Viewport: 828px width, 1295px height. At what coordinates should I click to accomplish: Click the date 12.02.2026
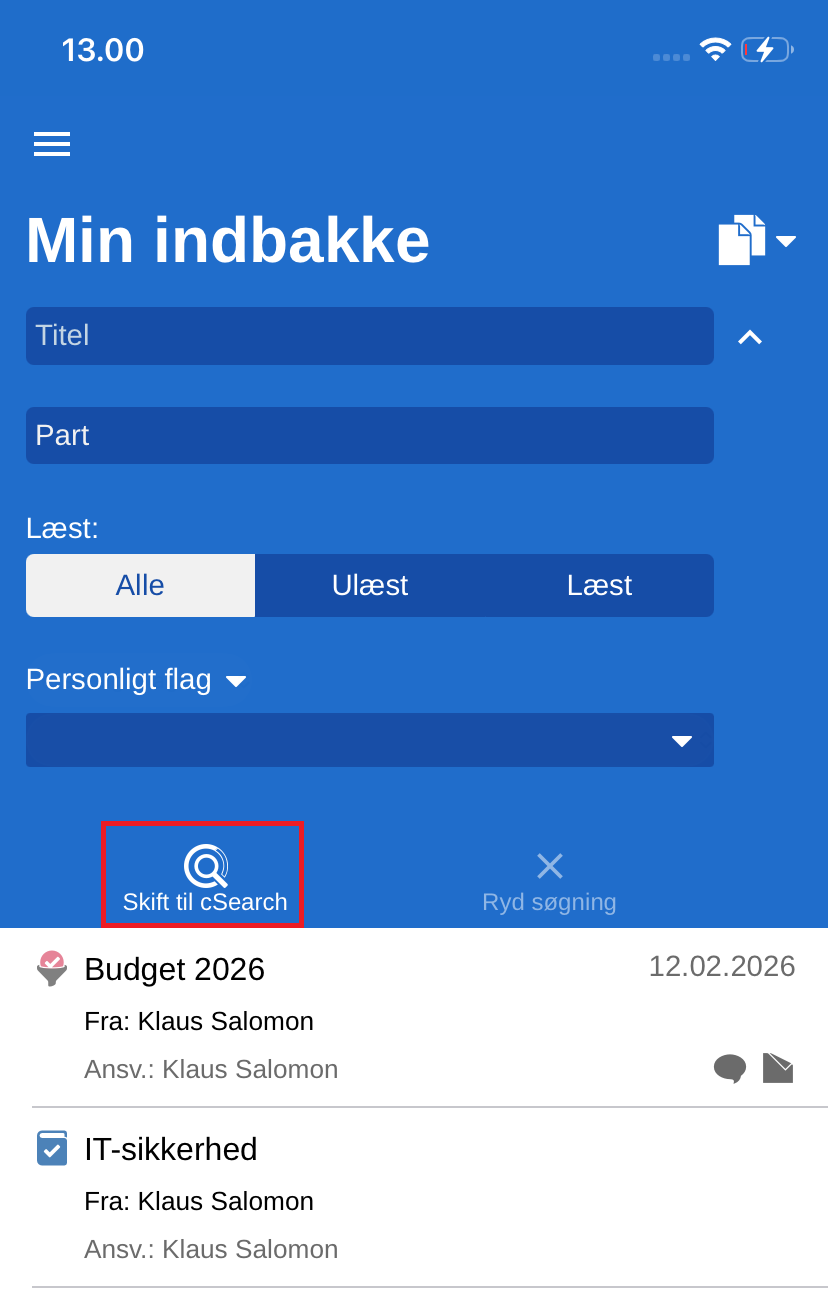[x=722, y=966]
